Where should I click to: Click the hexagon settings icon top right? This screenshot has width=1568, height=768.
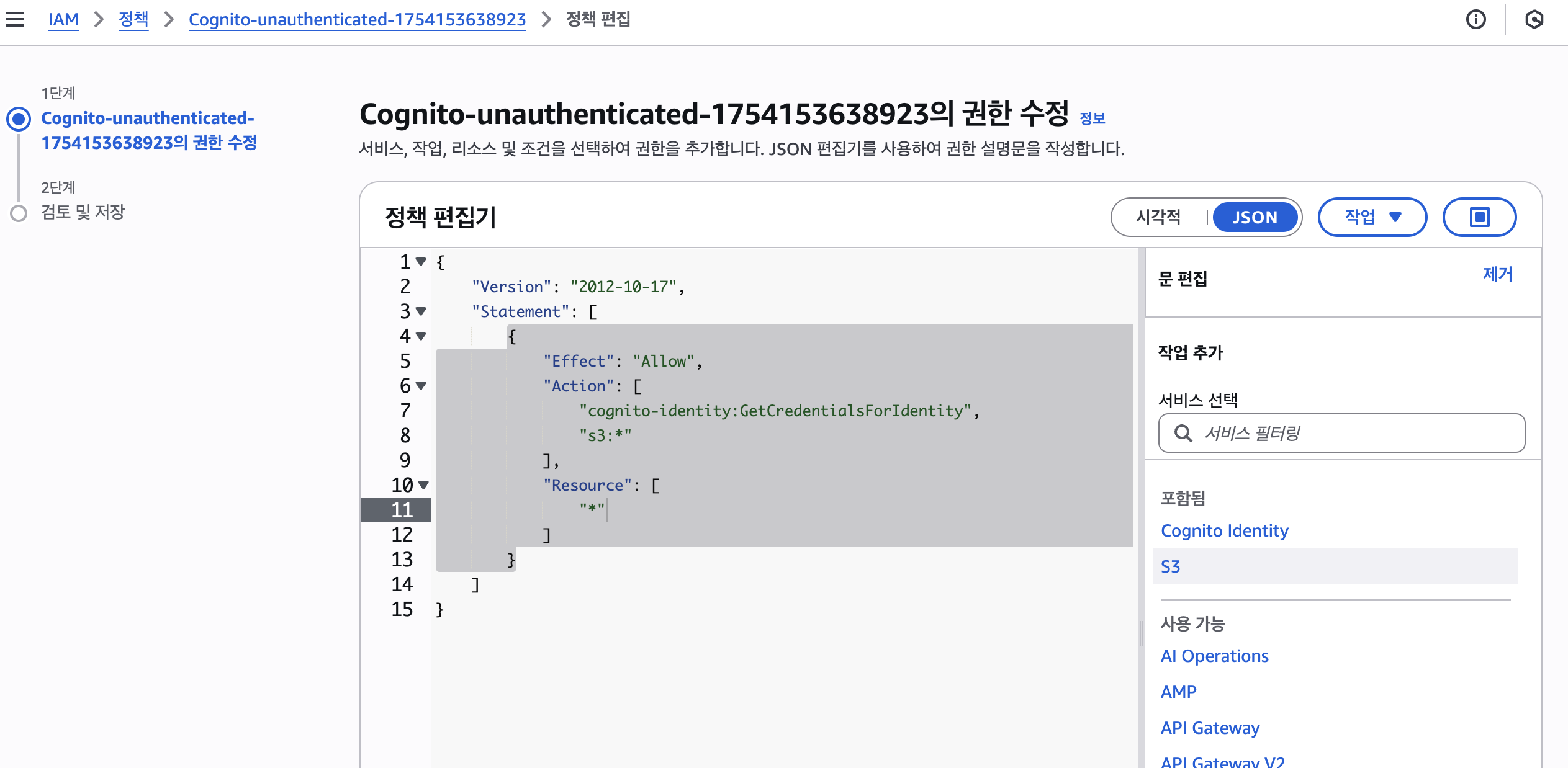pyautogui.click(x=1534, y=20)
